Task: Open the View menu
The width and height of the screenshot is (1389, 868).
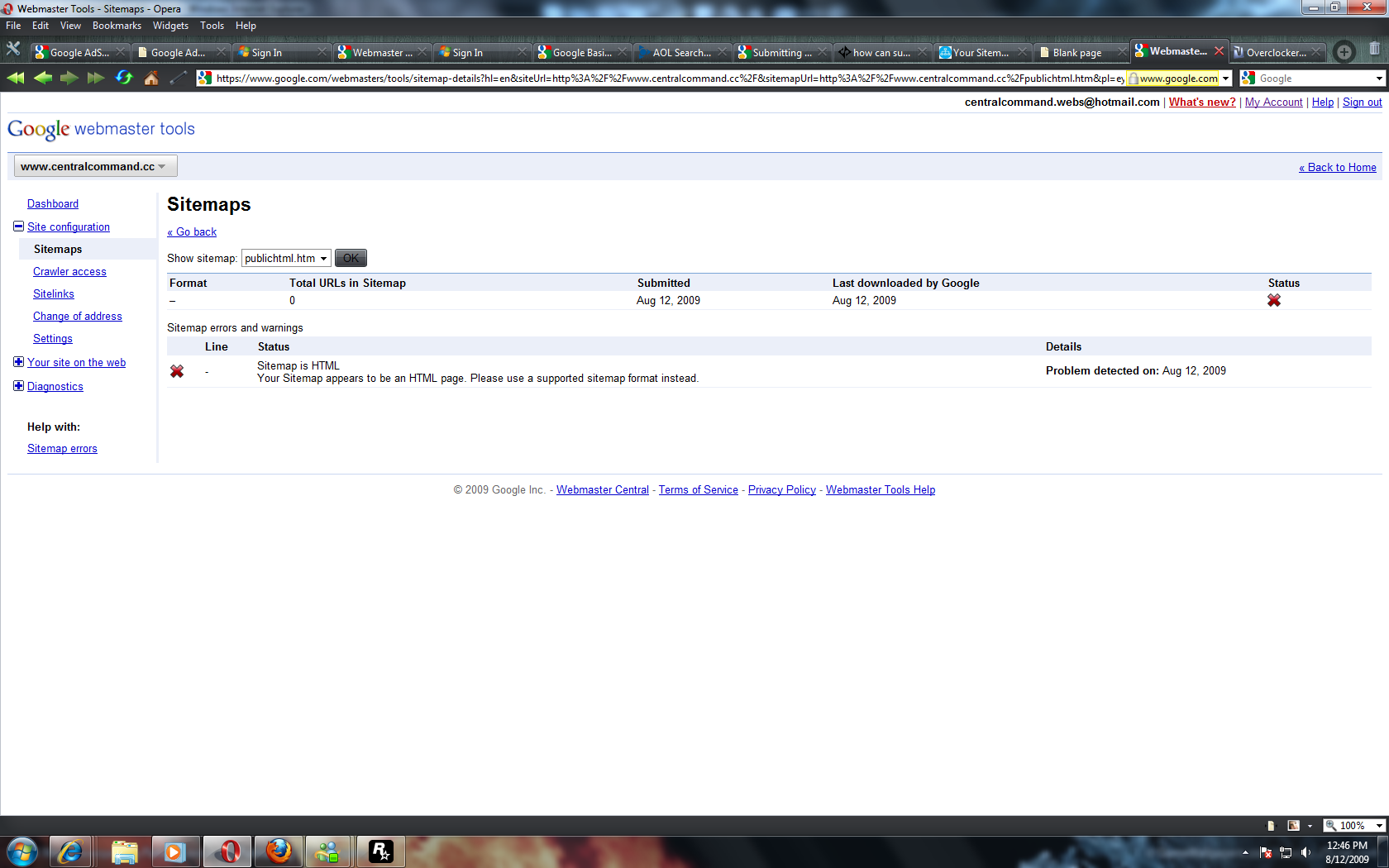Action: (70, 26)
